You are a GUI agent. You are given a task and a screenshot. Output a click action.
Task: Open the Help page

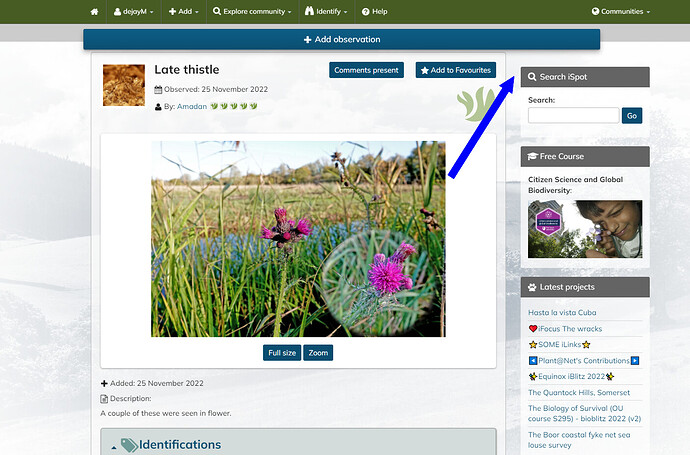coord(374,12)
